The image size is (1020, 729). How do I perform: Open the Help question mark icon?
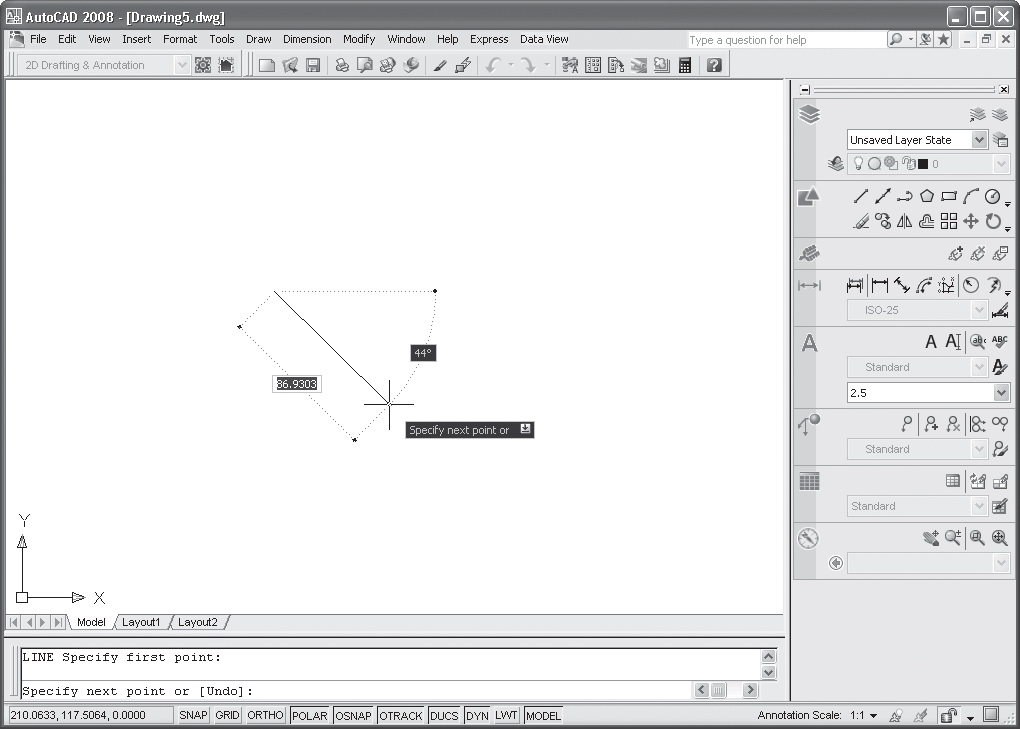(714, 65)
